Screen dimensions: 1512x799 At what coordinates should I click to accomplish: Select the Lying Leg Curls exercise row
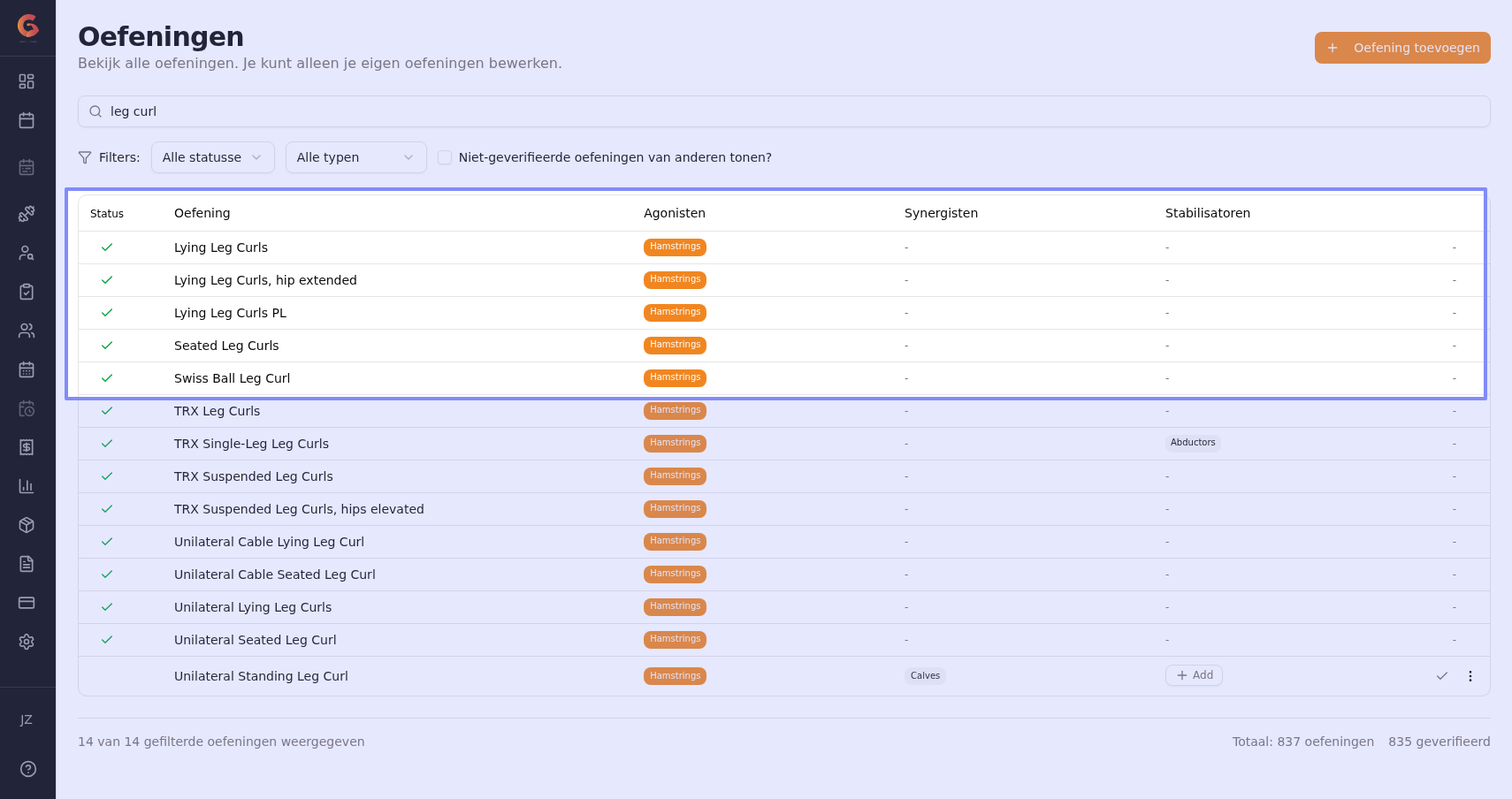tap(784, 247)
